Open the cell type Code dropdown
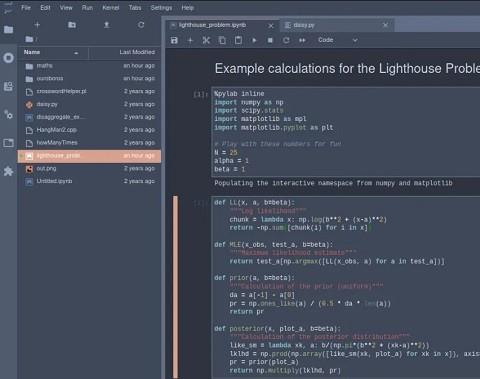Viewport: 480px width, 379px height. [337, 40]
